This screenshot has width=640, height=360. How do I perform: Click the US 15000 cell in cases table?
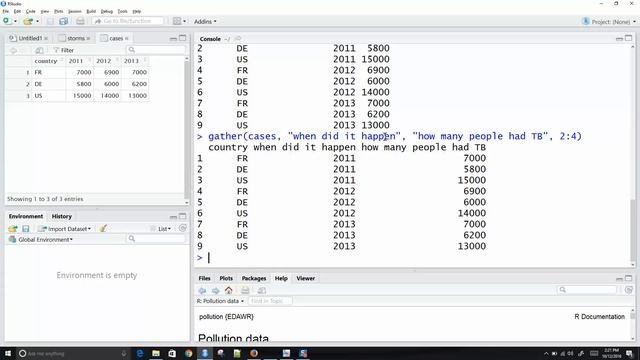(x=79, y=96)
